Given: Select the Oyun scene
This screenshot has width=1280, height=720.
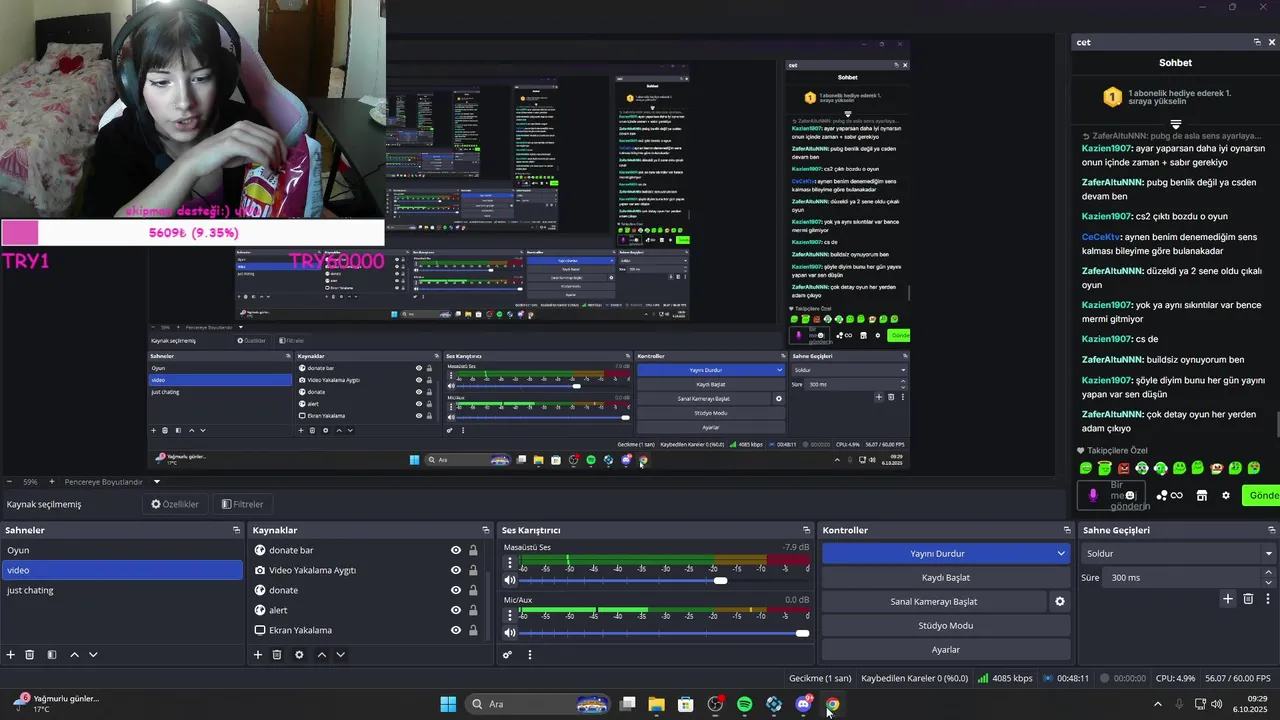Looking at the screenshot, I should pyautogui.click(x=122, y=550).
